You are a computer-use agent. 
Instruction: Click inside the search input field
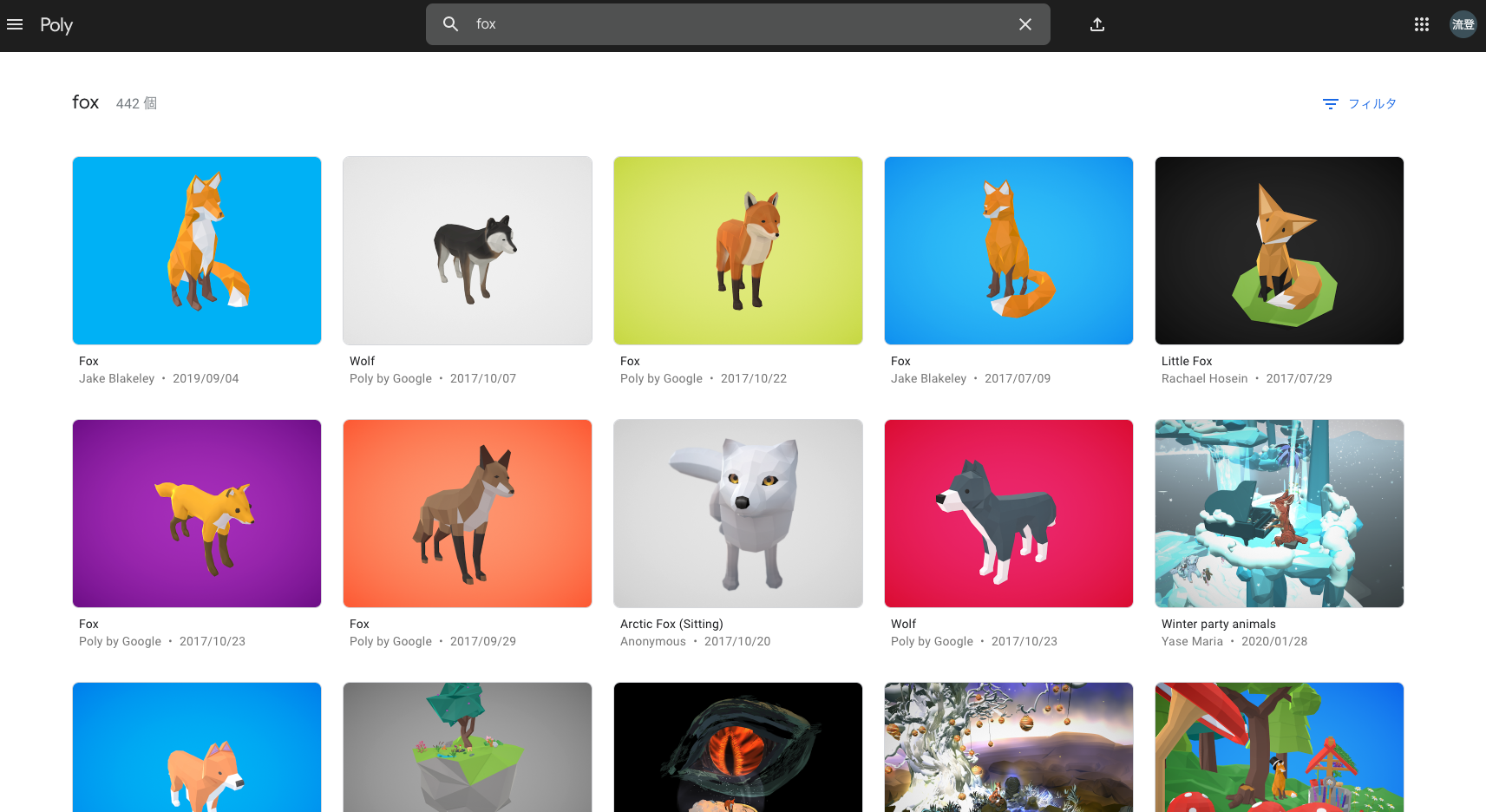tap(694, 23)
